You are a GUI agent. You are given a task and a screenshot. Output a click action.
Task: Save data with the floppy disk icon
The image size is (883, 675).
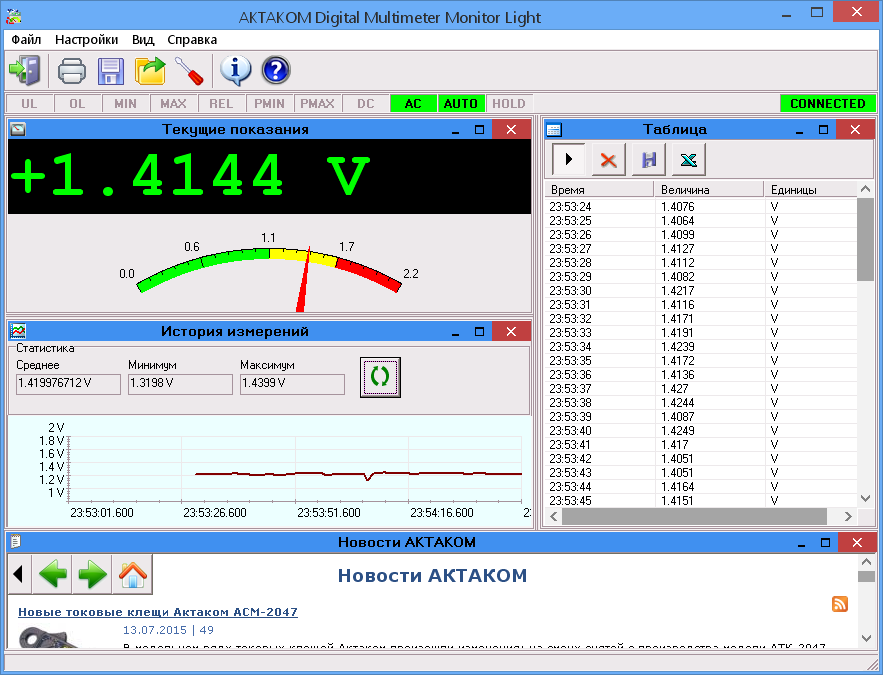pos(110,70)
